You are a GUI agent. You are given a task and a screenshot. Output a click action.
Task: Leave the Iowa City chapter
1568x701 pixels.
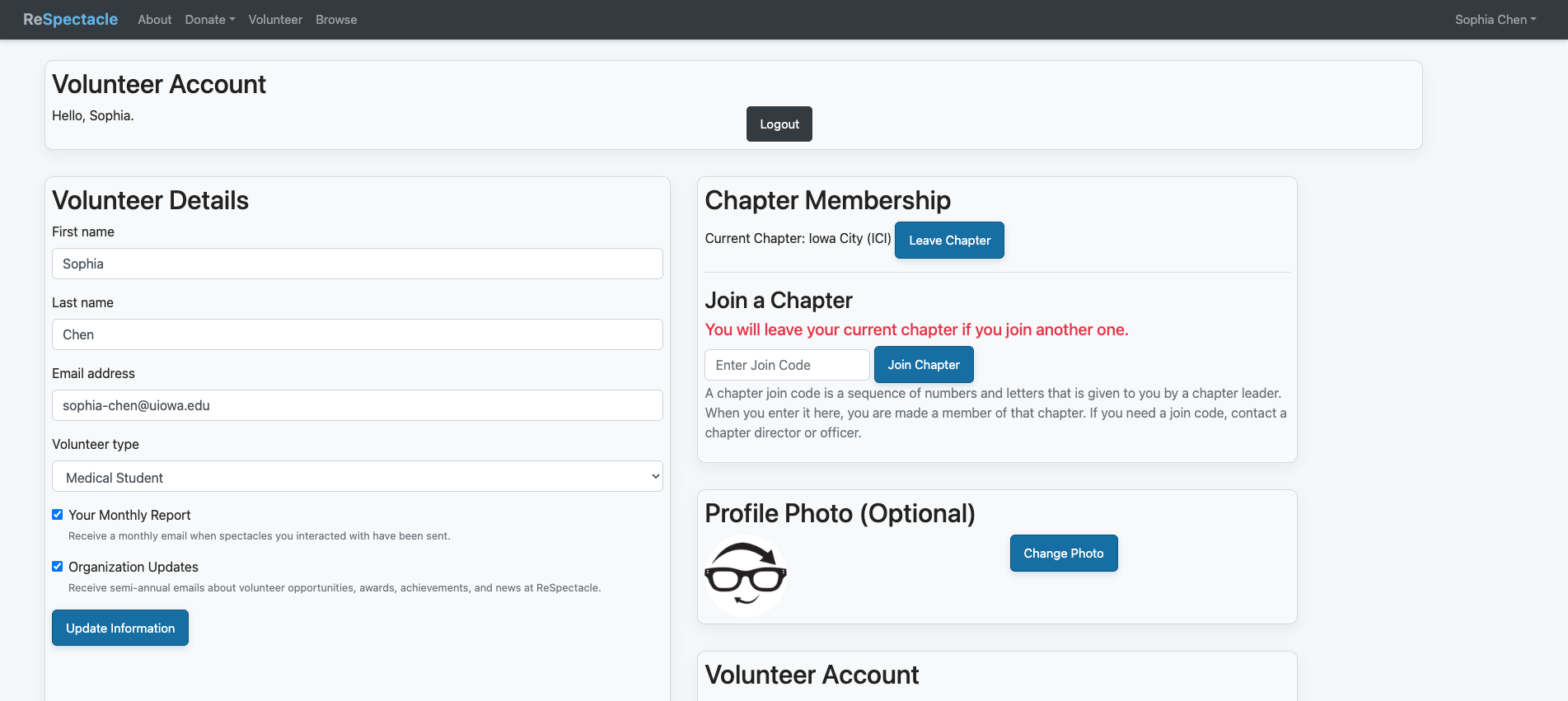(949, 241)
